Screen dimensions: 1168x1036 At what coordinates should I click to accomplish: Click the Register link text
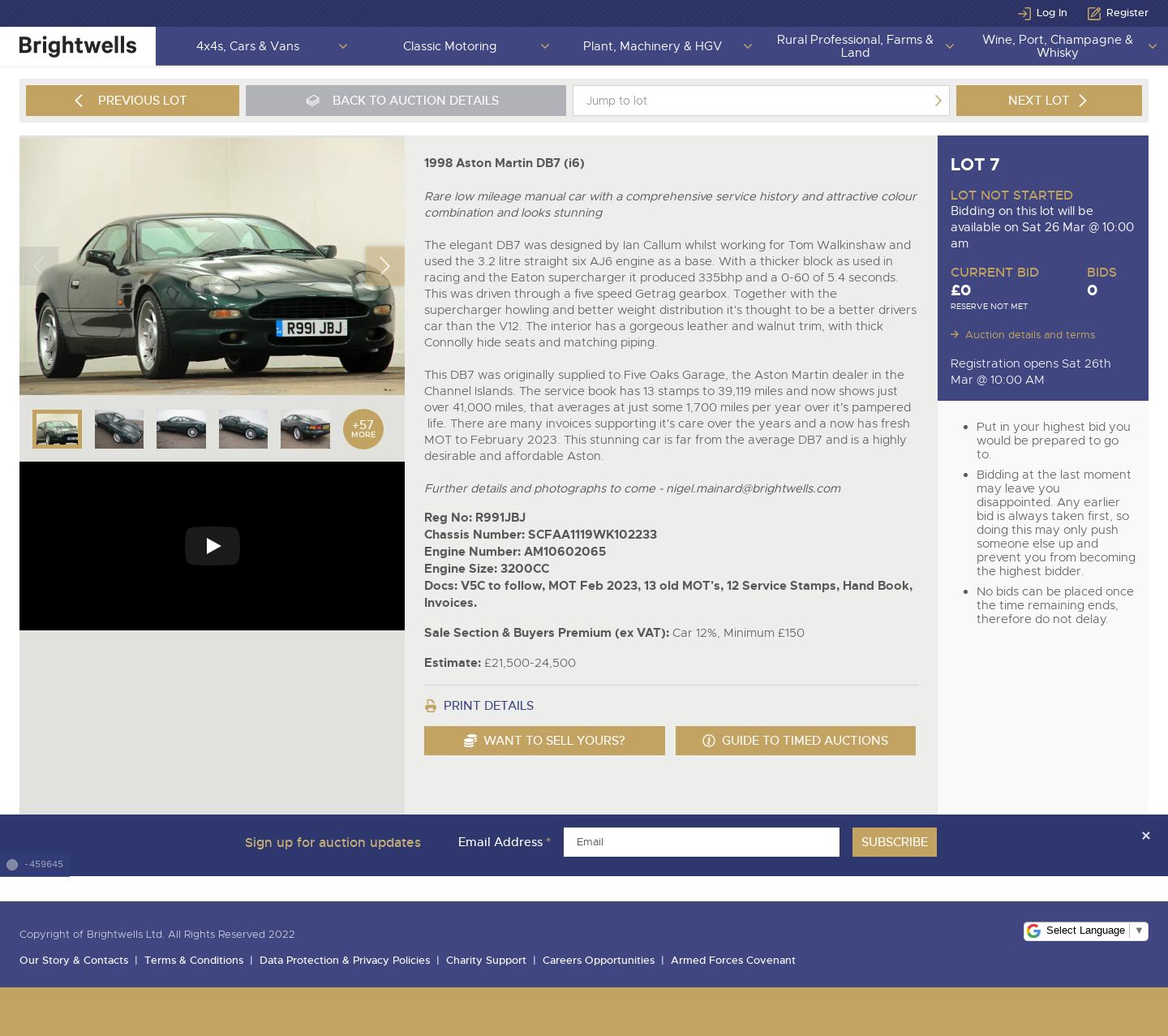1127,13
